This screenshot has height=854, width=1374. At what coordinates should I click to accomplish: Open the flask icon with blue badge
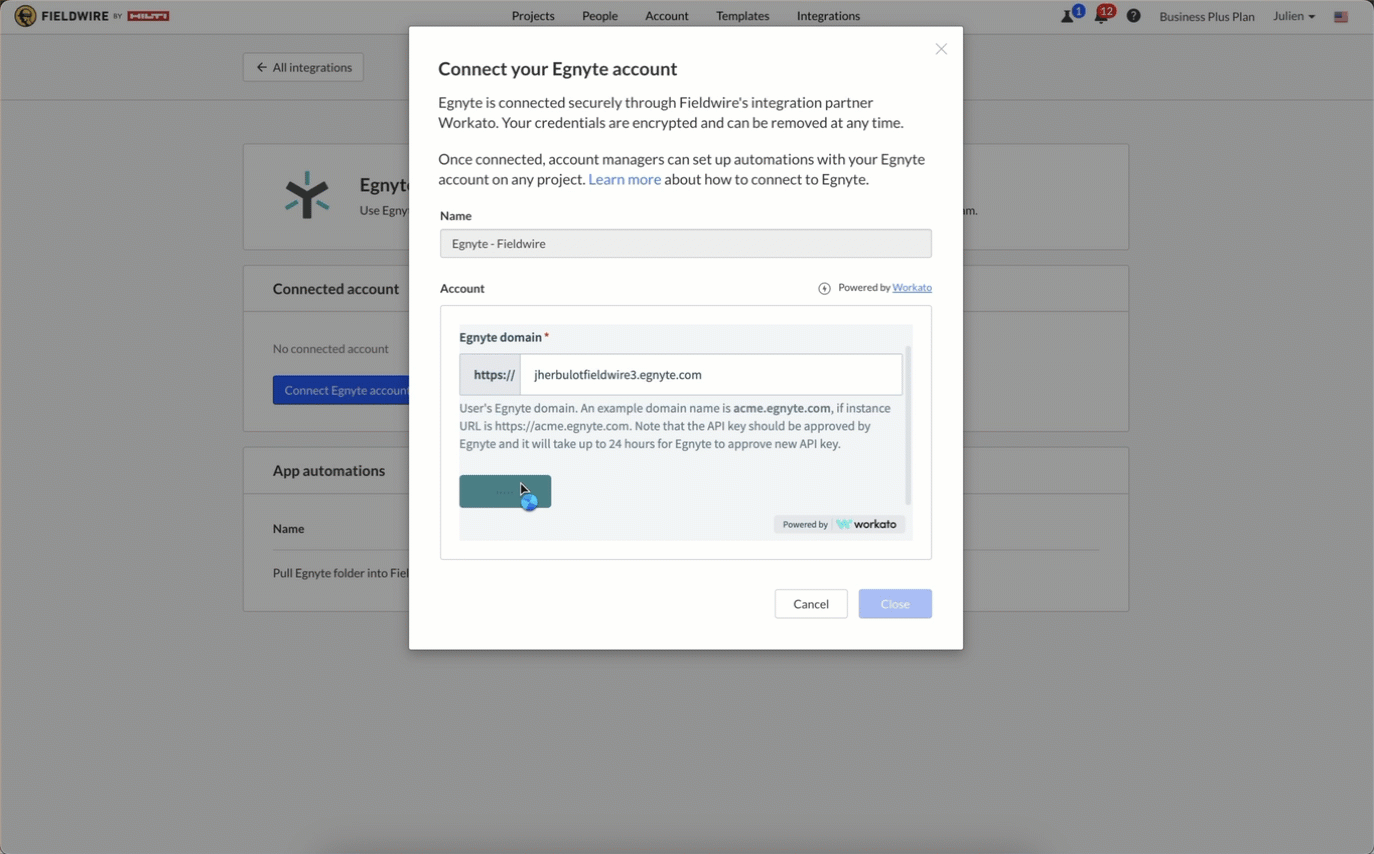click(x=1068, y=16)
